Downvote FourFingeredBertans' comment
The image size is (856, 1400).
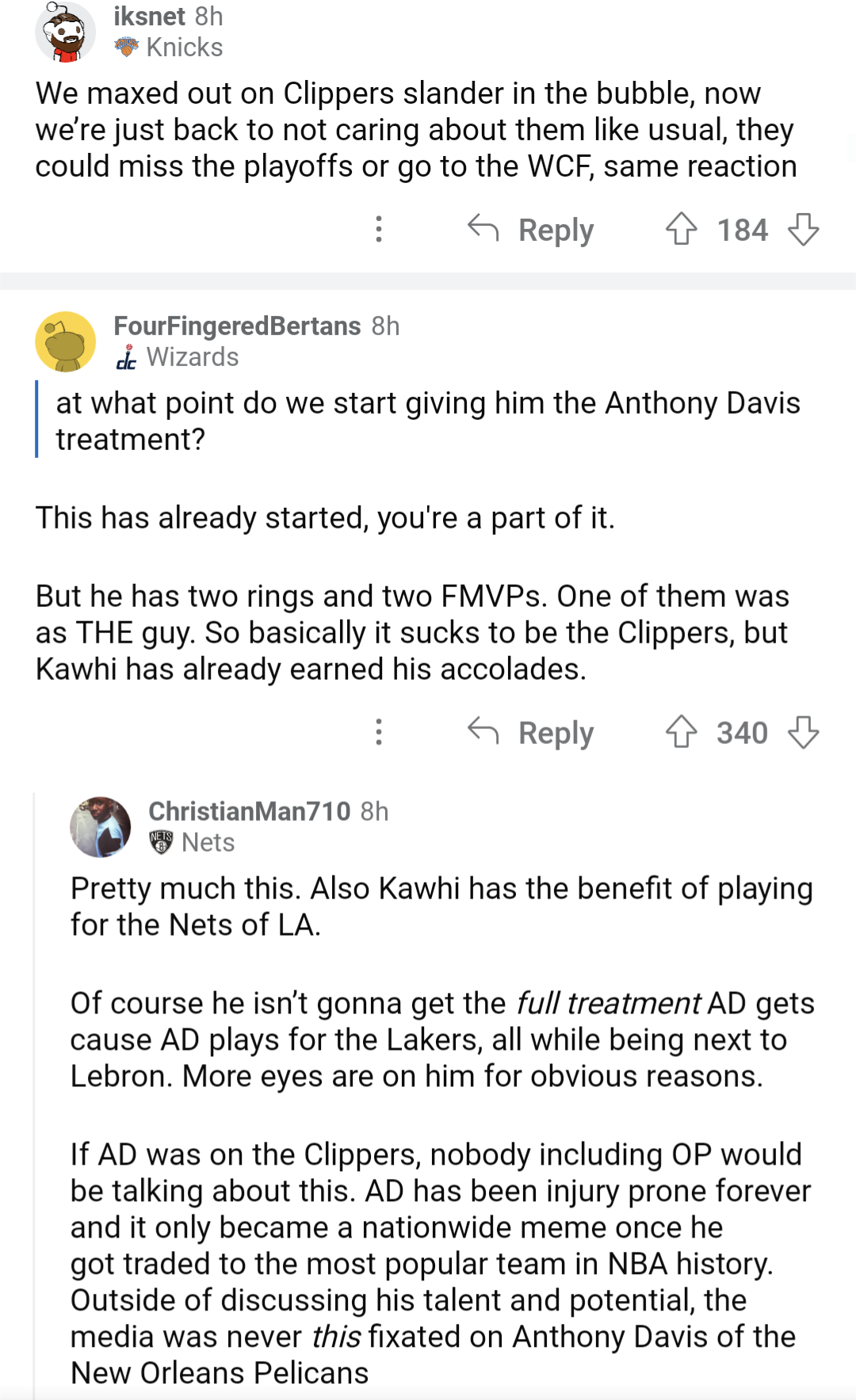808,733
